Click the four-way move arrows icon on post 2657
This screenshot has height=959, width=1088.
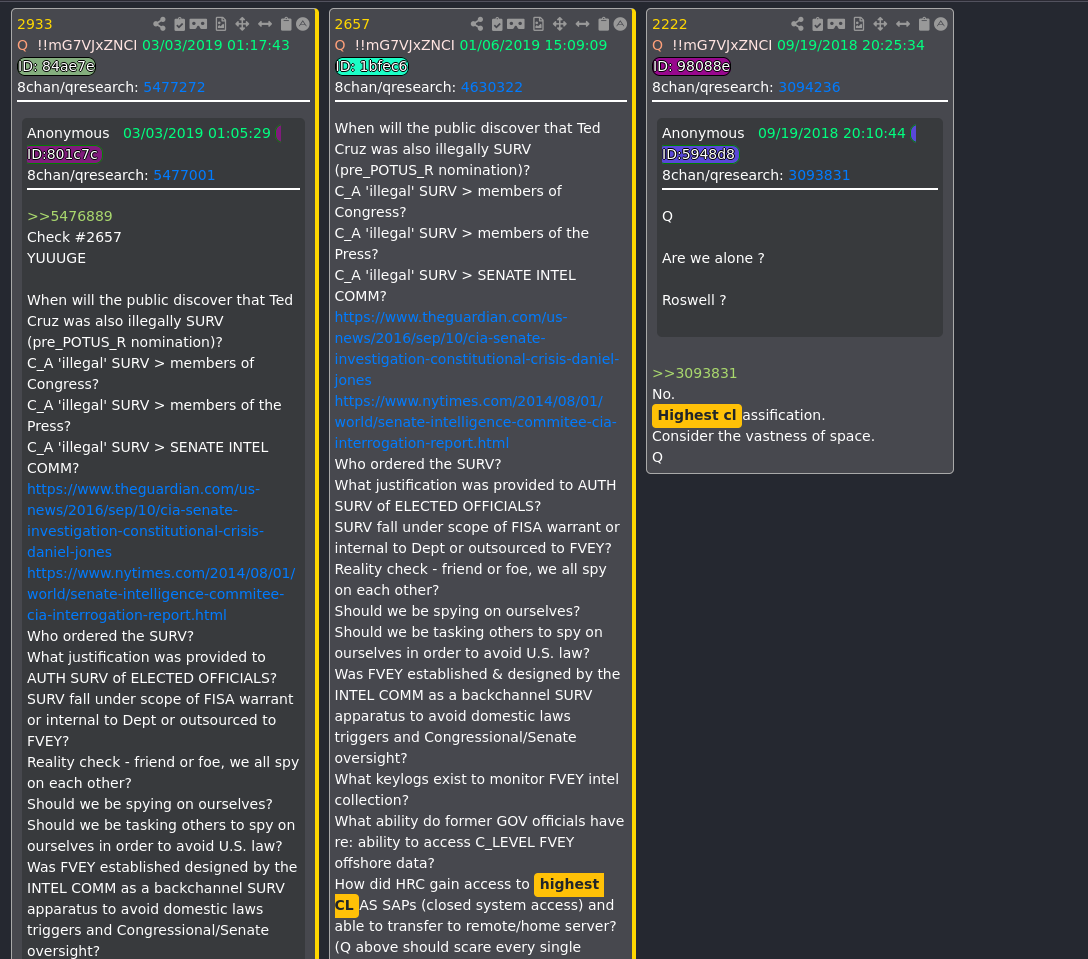click(x=560, y=24)
